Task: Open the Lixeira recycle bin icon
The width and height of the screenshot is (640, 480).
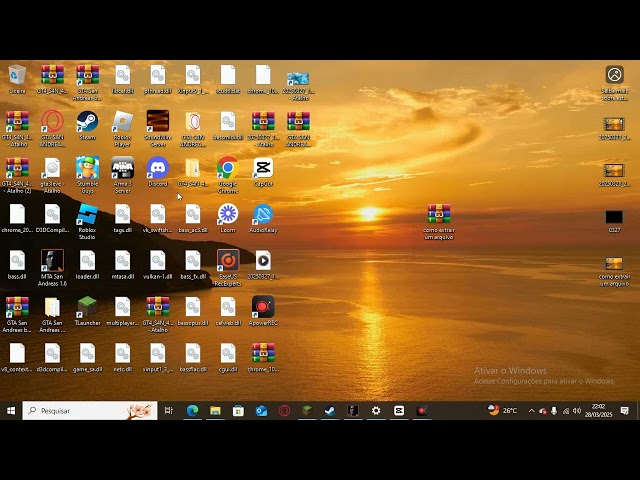Action: point(17,79)
